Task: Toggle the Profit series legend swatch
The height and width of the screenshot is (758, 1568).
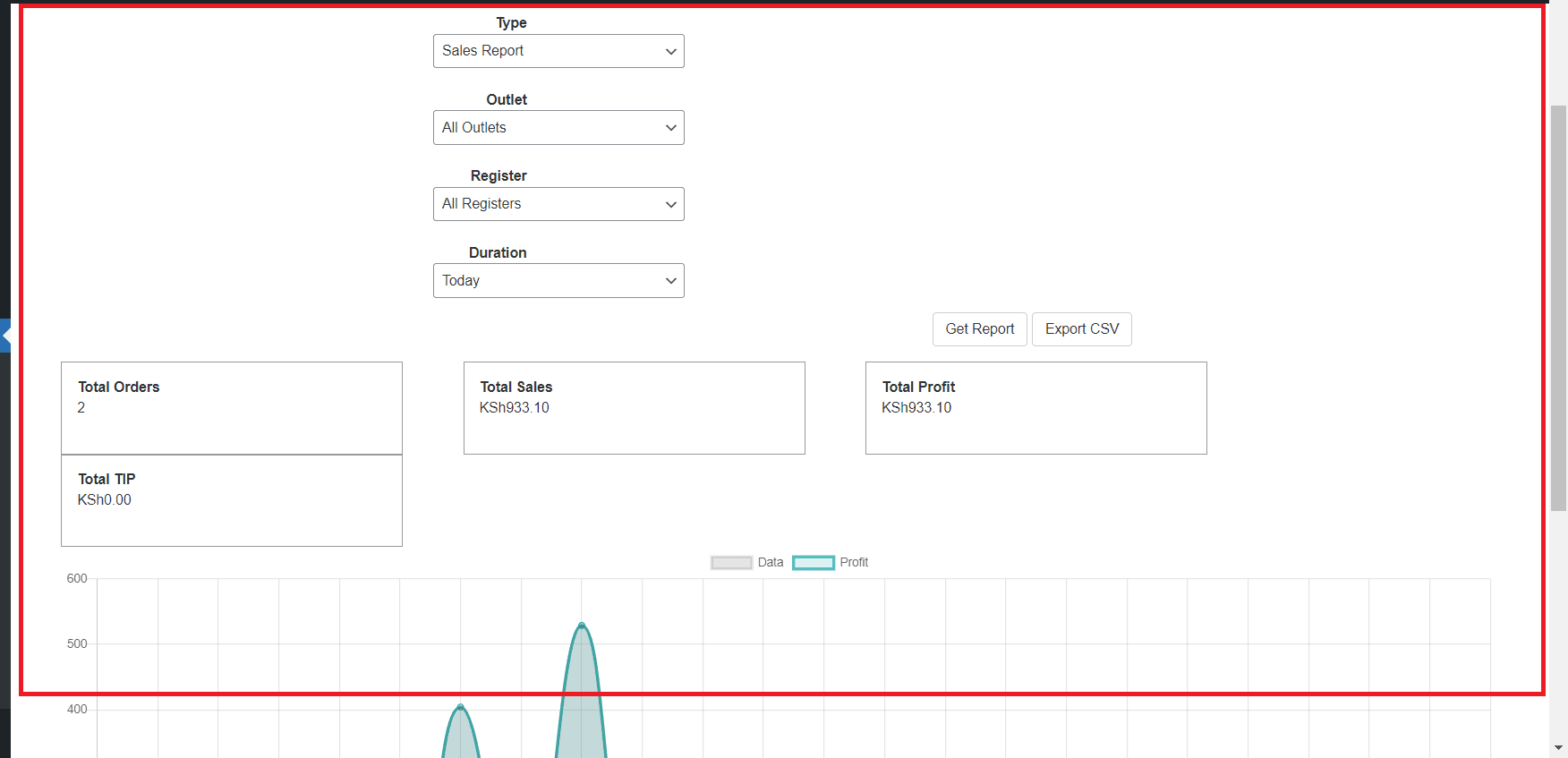Action: pyautogui.click(x=813, y=563)
